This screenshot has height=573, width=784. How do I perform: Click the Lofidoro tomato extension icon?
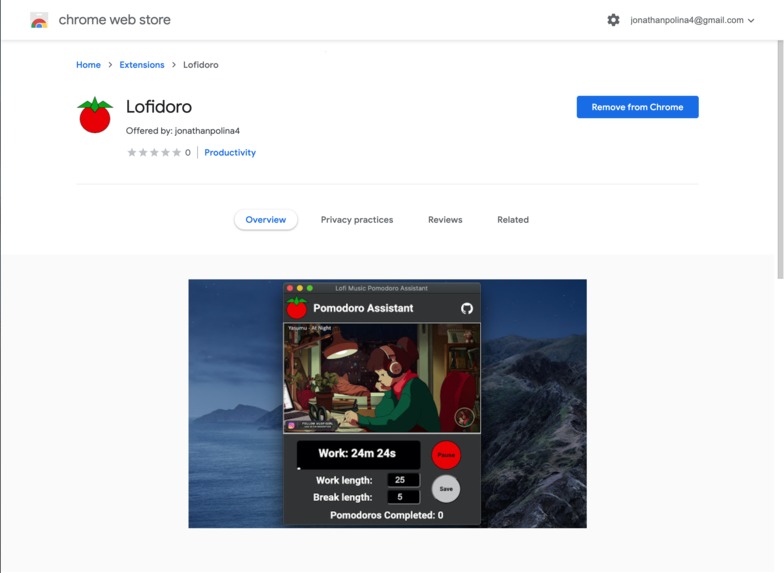click(94, 115)
